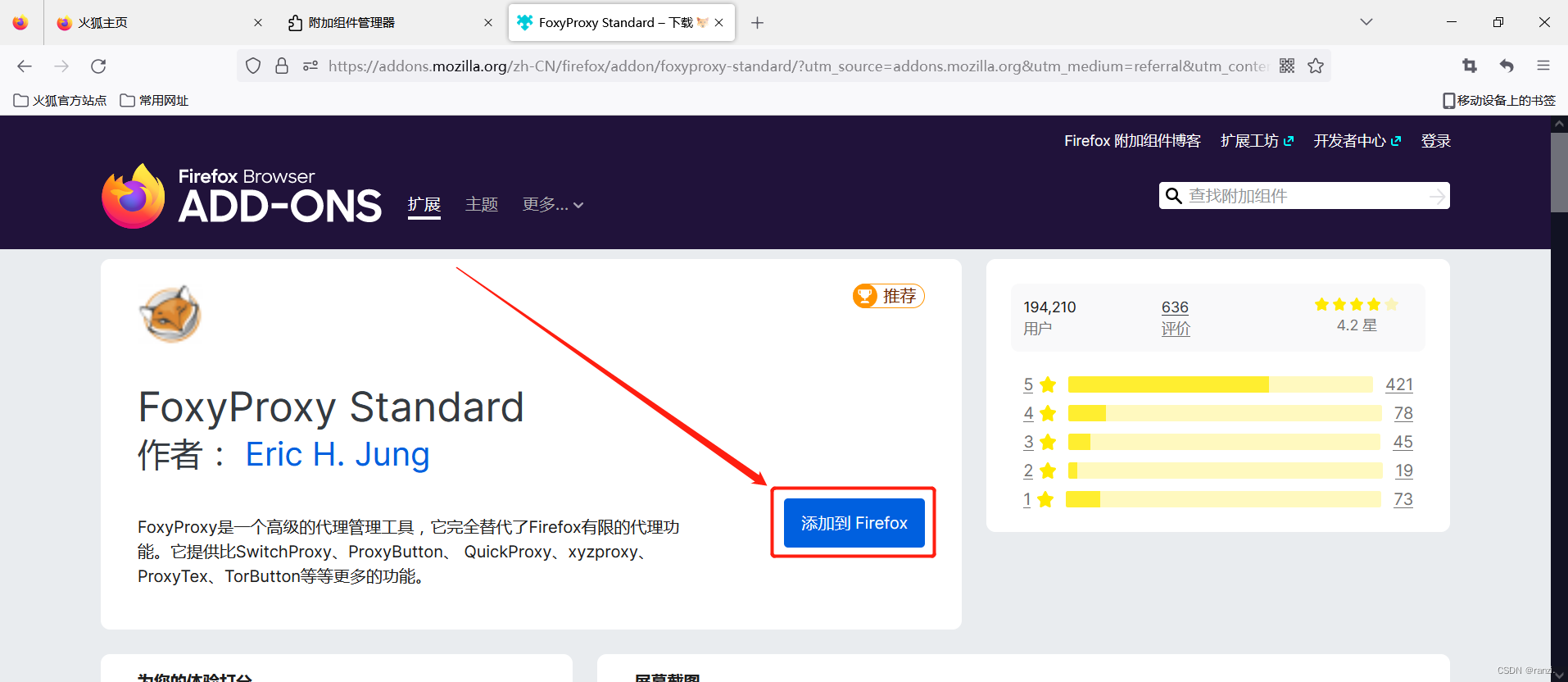1568x682 pixels.
Task: Click the Firefox icon left of tabs
Action: (20, 23)
